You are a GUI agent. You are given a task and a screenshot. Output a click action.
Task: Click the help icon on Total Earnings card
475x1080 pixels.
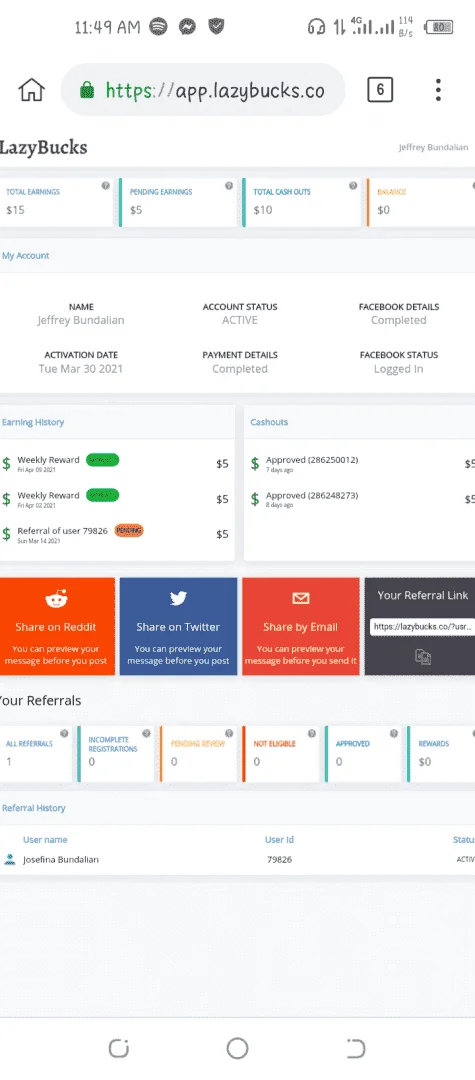[x=105, y=186]
